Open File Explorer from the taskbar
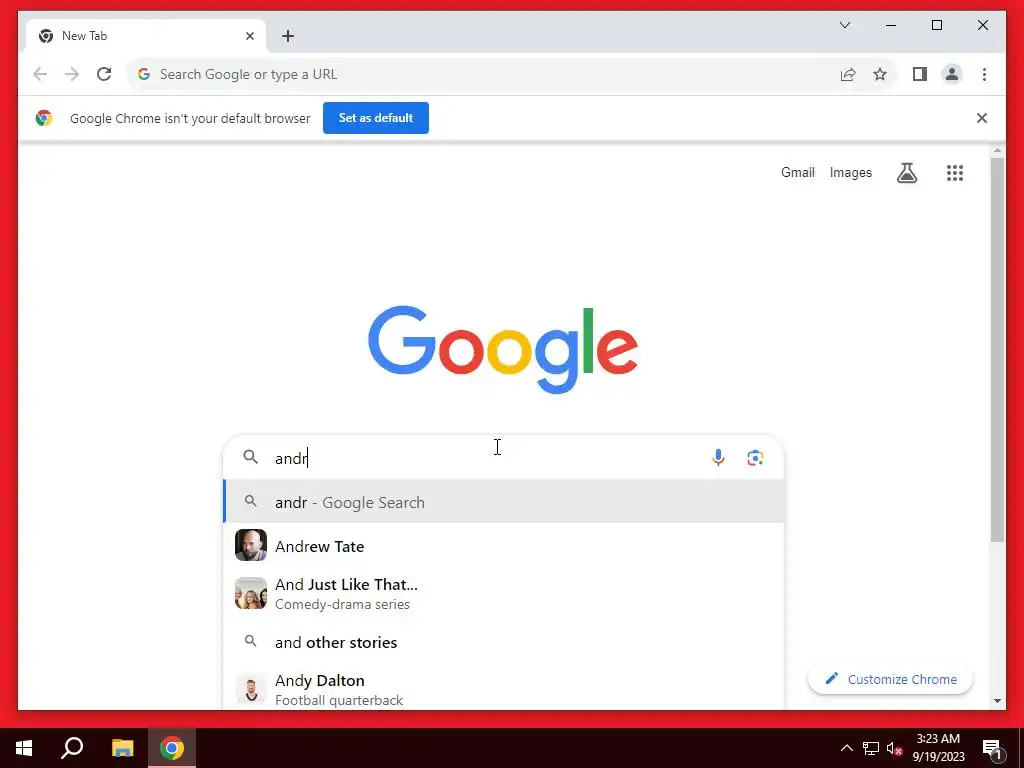This screenshot has height=768, width=1024. (122, 748)
